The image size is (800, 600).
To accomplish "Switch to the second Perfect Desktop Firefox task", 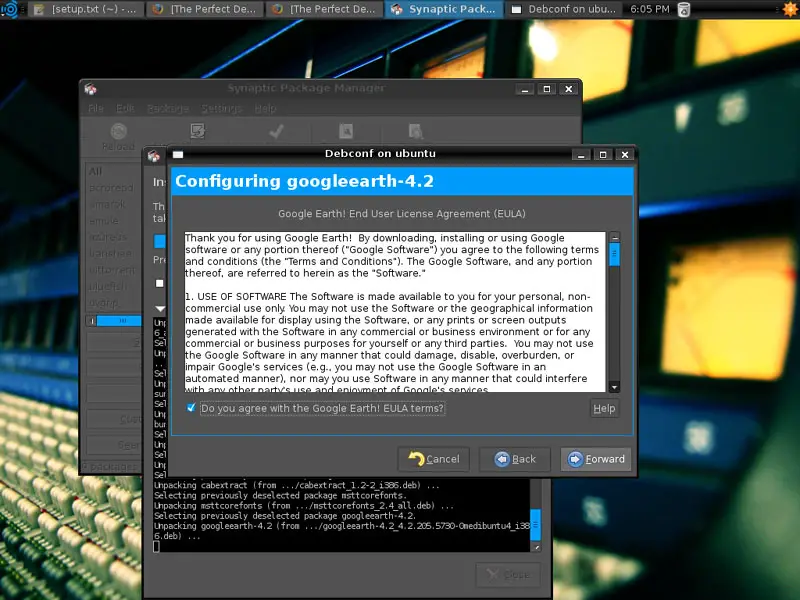I will pos(324,9).
